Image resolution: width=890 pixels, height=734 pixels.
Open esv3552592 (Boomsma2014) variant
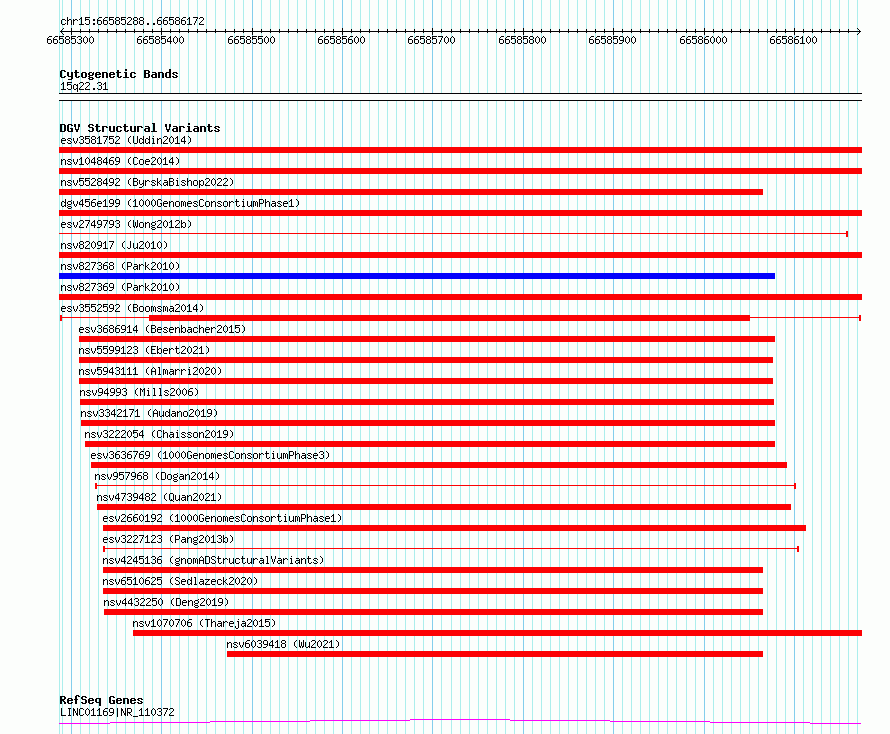(x=132, y=308)
